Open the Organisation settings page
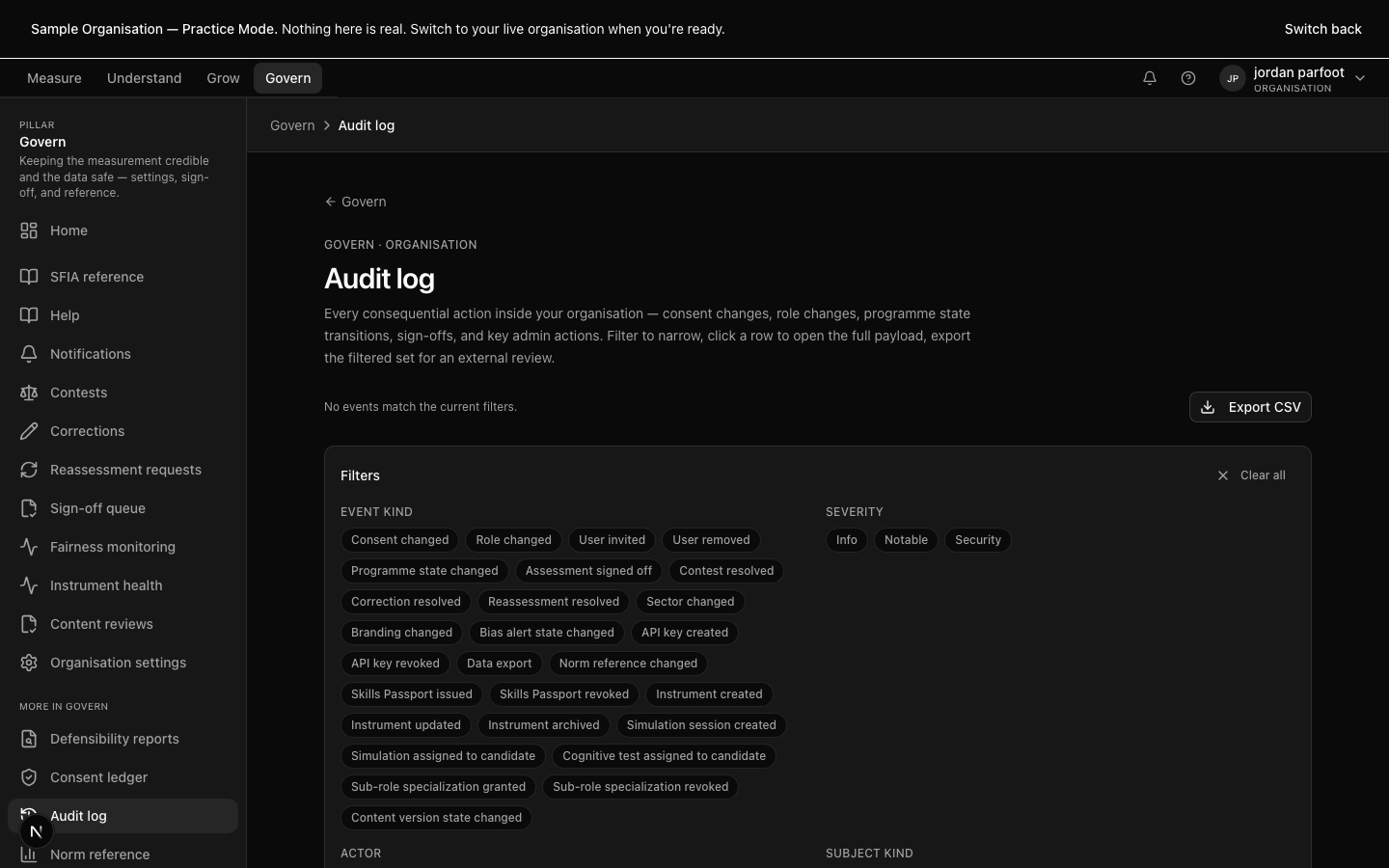Viewport: 1389px width, 868px height. [x=123, y=663]
